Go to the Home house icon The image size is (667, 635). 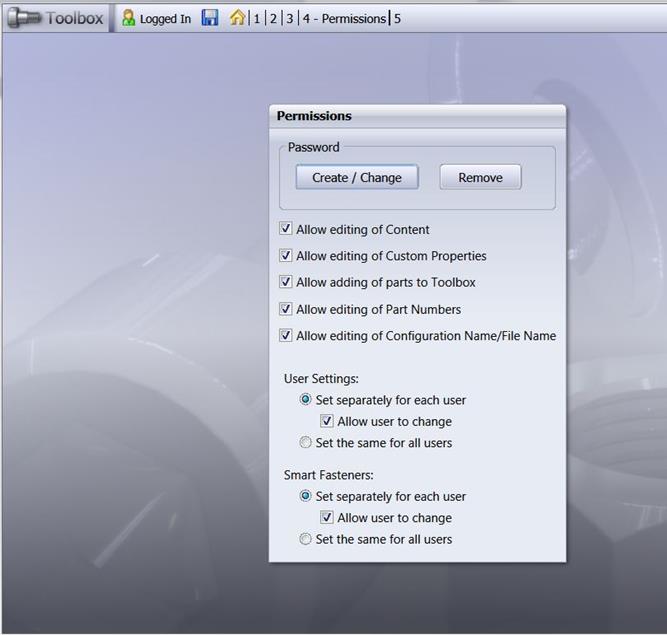point(237,18)
